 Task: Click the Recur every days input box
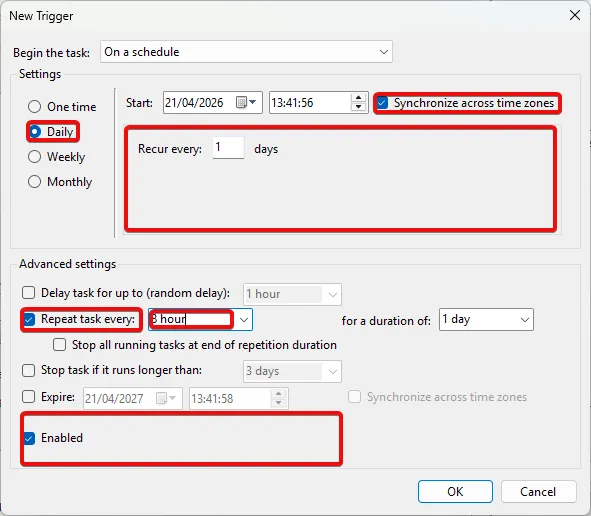[x=228, y=148]
